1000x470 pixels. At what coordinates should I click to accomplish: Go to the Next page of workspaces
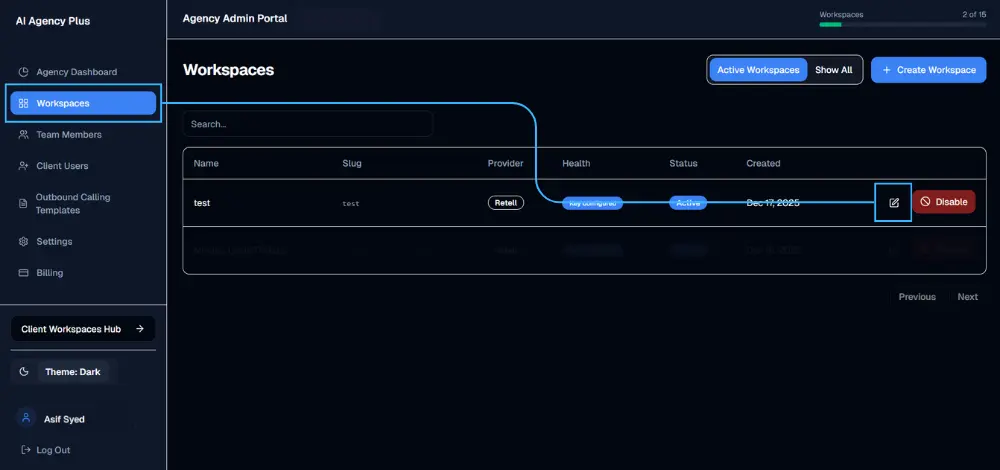coord(967,297)
